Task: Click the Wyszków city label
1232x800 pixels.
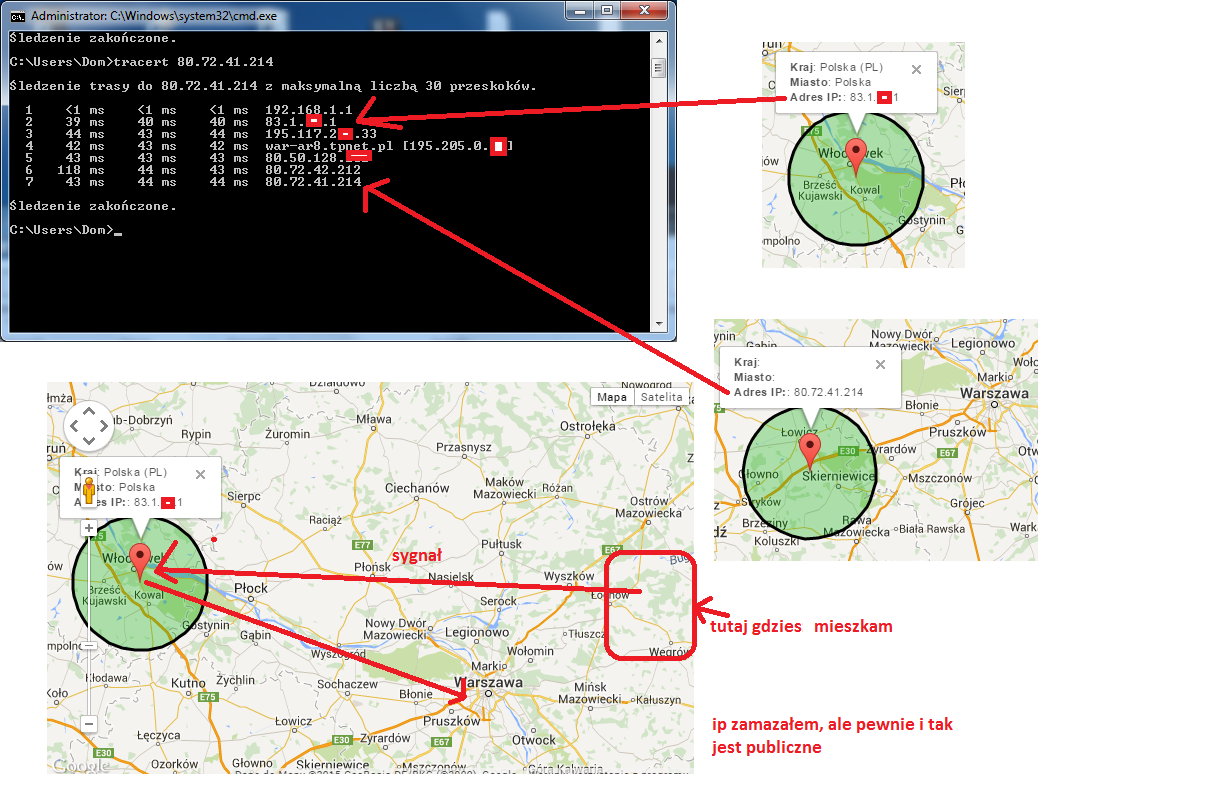Action: [568, 577]
